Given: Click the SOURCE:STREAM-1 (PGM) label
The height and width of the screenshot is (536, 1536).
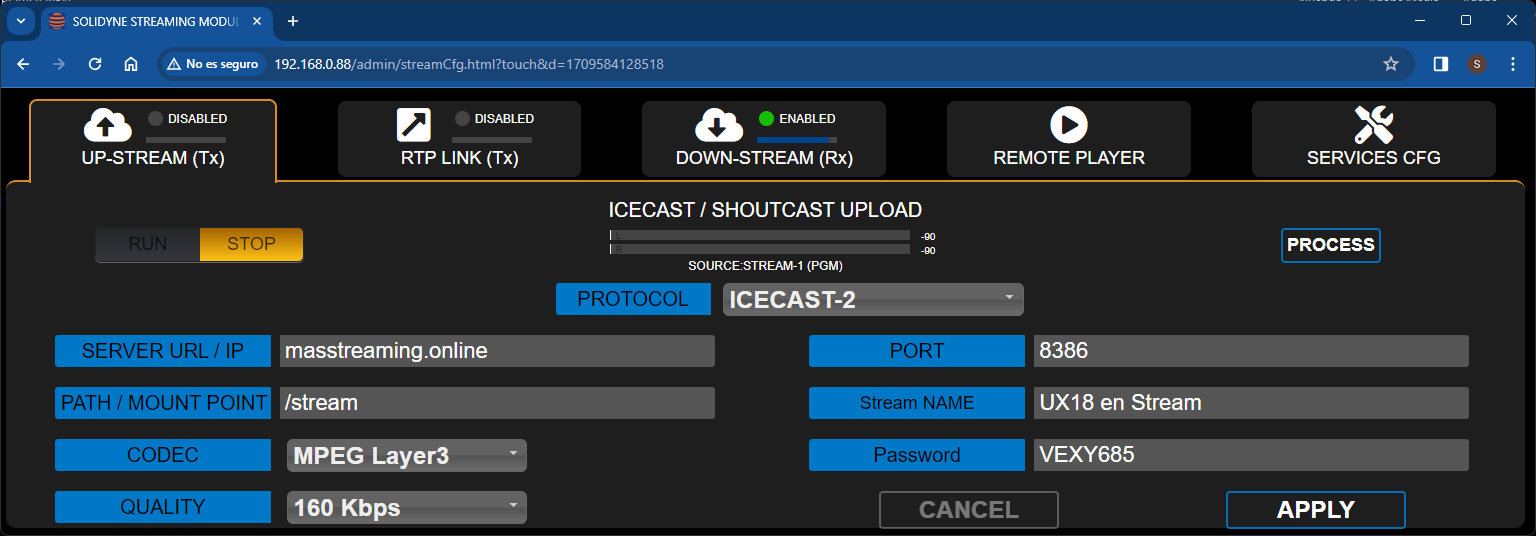Looking at the screenshot, I should click(x=765, y=266).
